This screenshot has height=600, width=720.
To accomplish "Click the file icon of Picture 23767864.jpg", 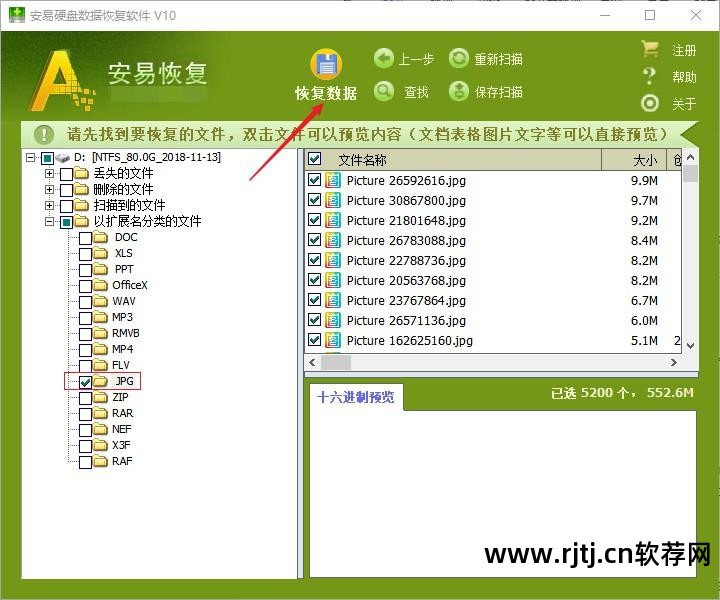I will tap(333, 300).
